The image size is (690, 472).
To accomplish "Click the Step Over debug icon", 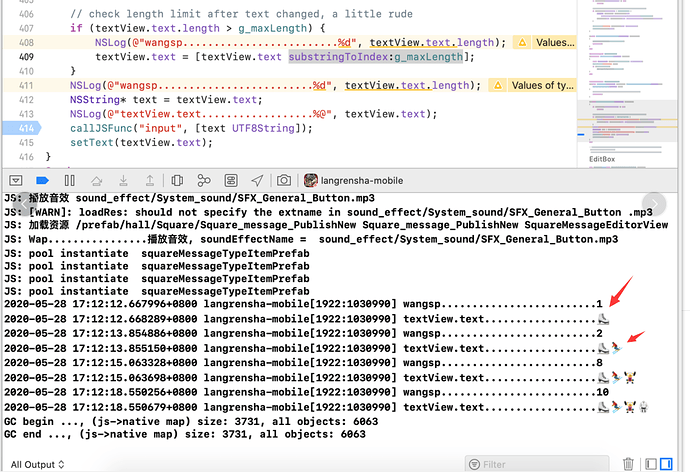I will click(x=96, y=180).
